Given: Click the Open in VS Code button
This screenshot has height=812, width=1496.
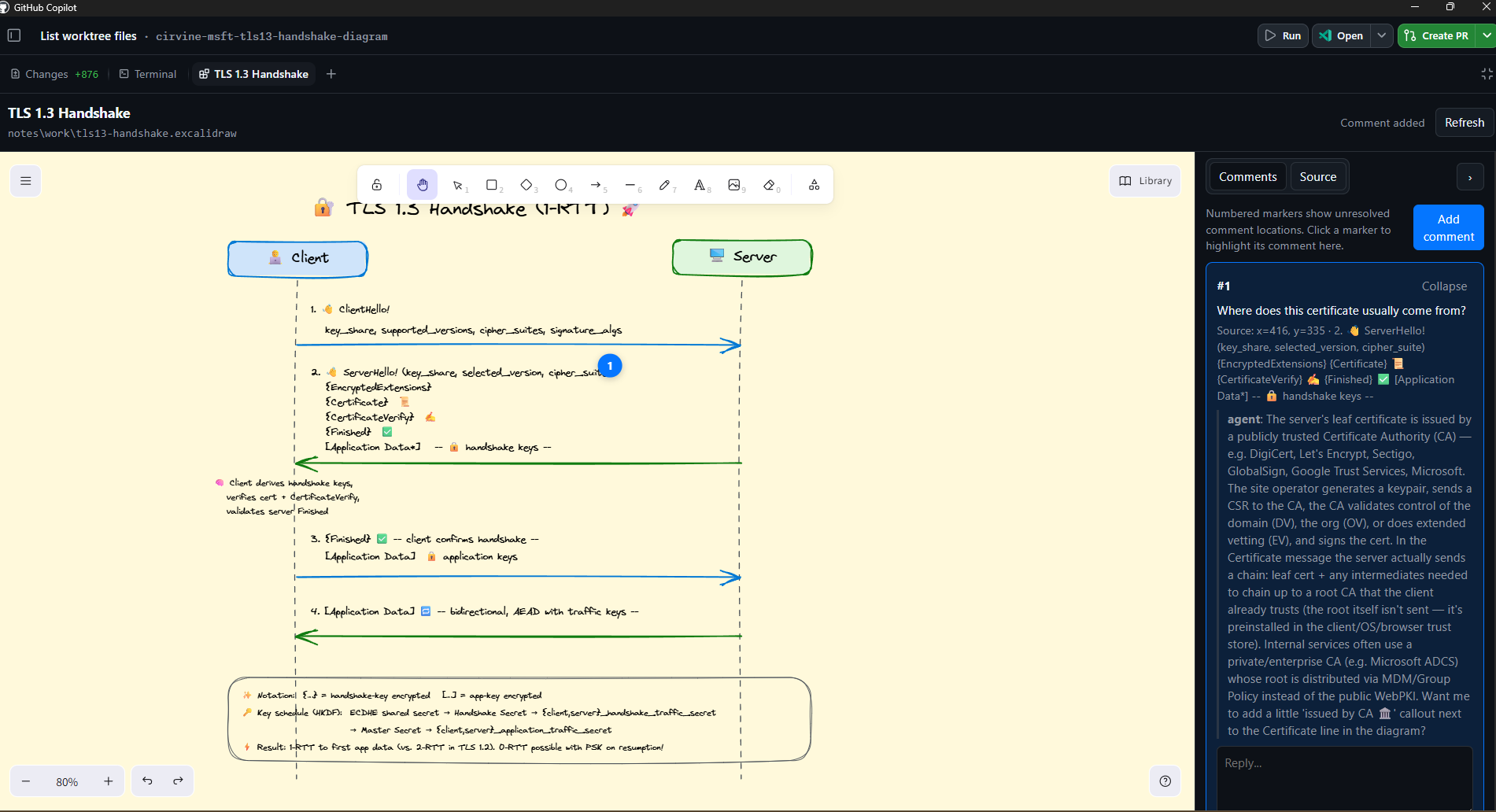Looking at the screenshot, I should coord(1342,35).
